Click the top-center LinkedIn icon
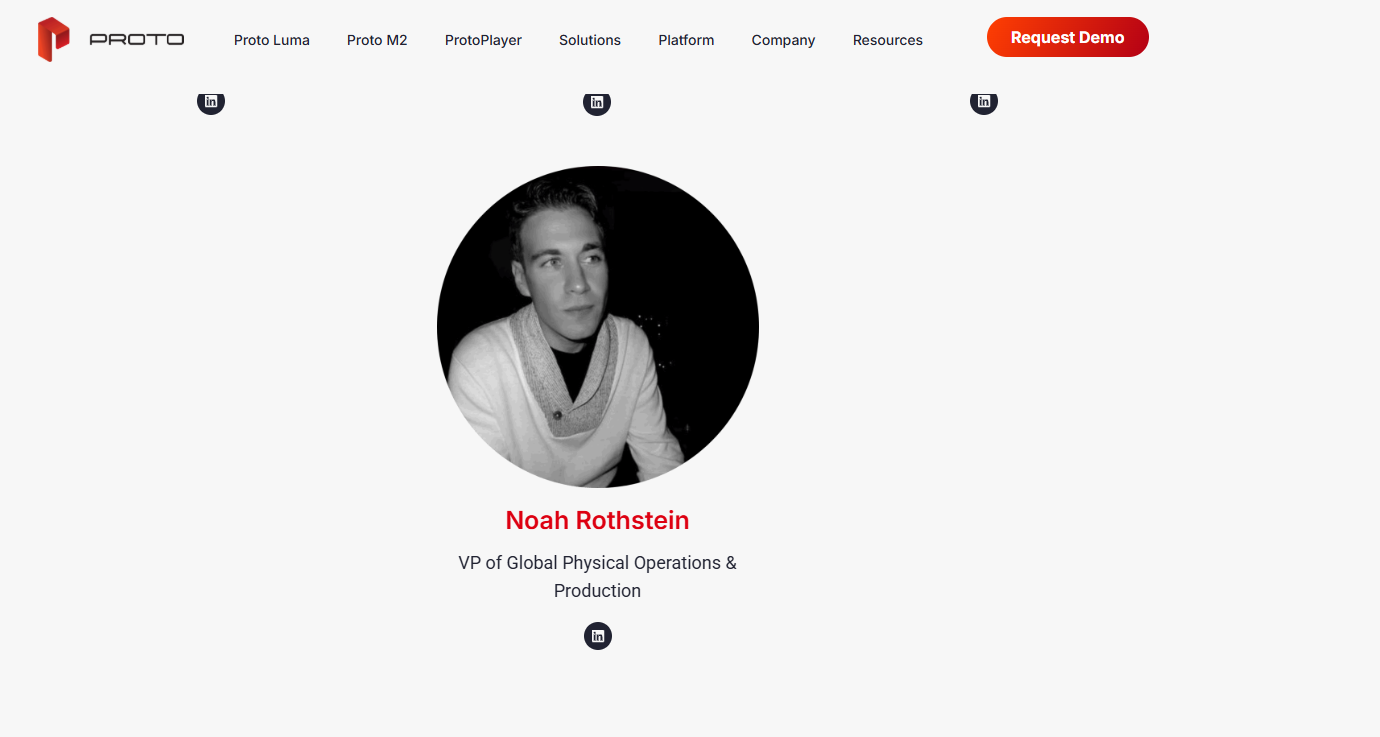1380x737 pixels. pyautogui.click(x=597, y=102)
